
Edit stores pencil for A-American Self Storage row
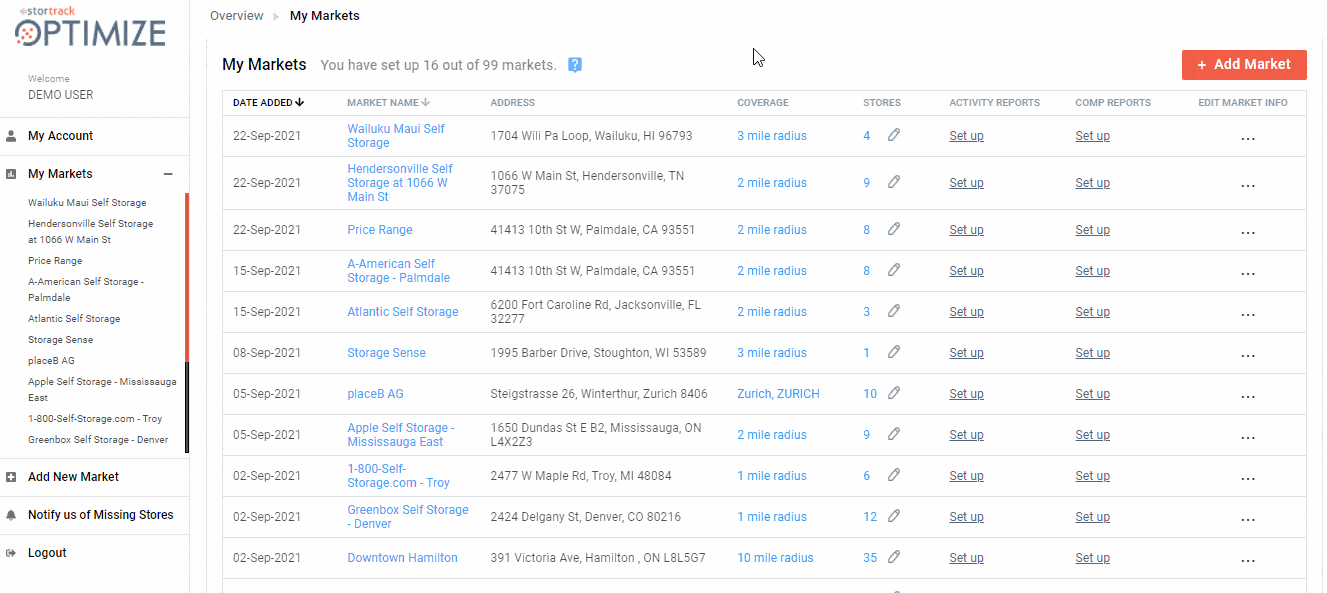pyautogui.click(x=894, y=270)
